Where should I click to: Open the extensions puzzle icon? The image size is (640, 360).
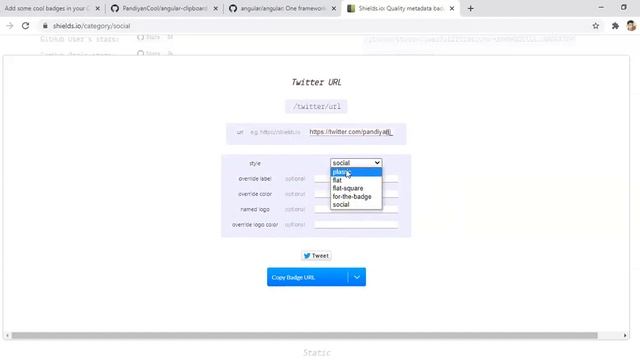(615, 26)
